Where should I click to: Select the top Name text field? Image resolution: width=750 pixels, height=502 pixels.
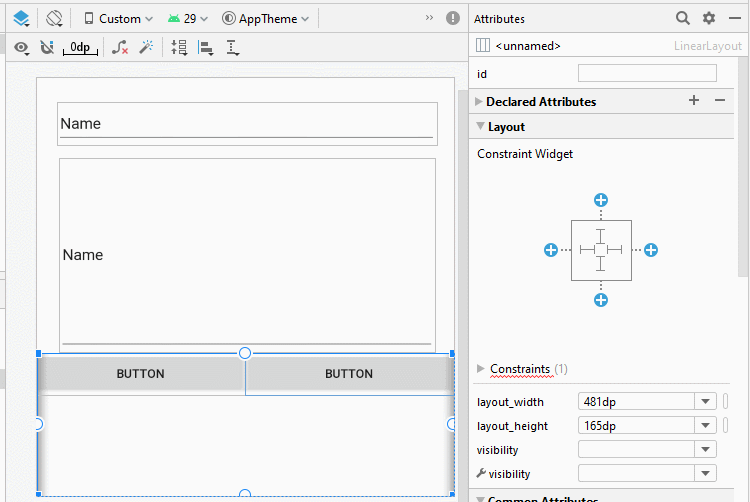(x=247, y=124)
